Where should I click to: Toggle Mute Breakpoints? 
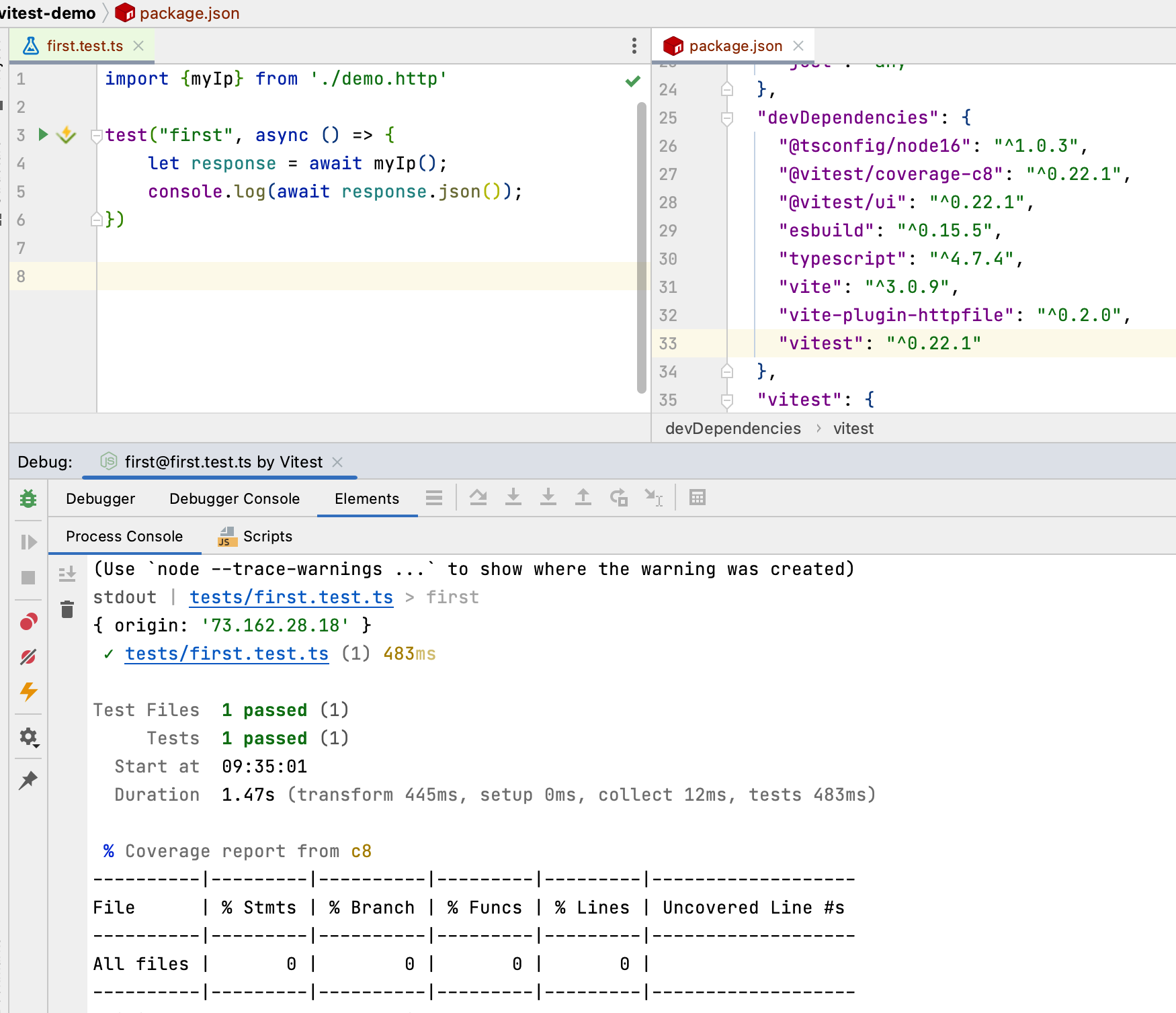[28, 656]
